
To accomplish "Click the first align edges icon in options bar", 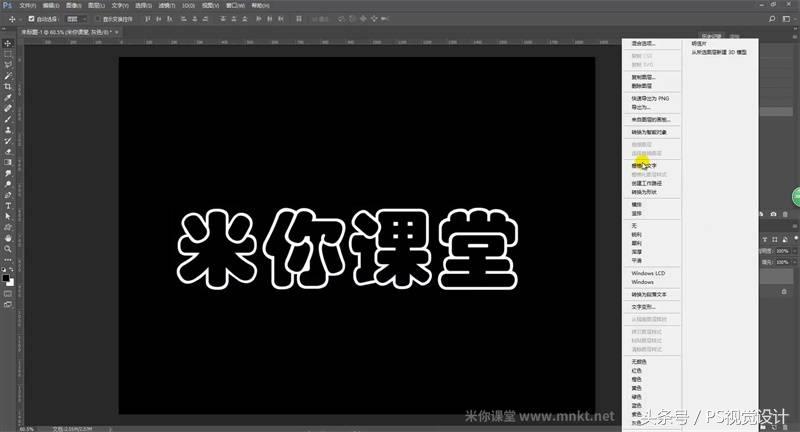I will pos(147,19).
